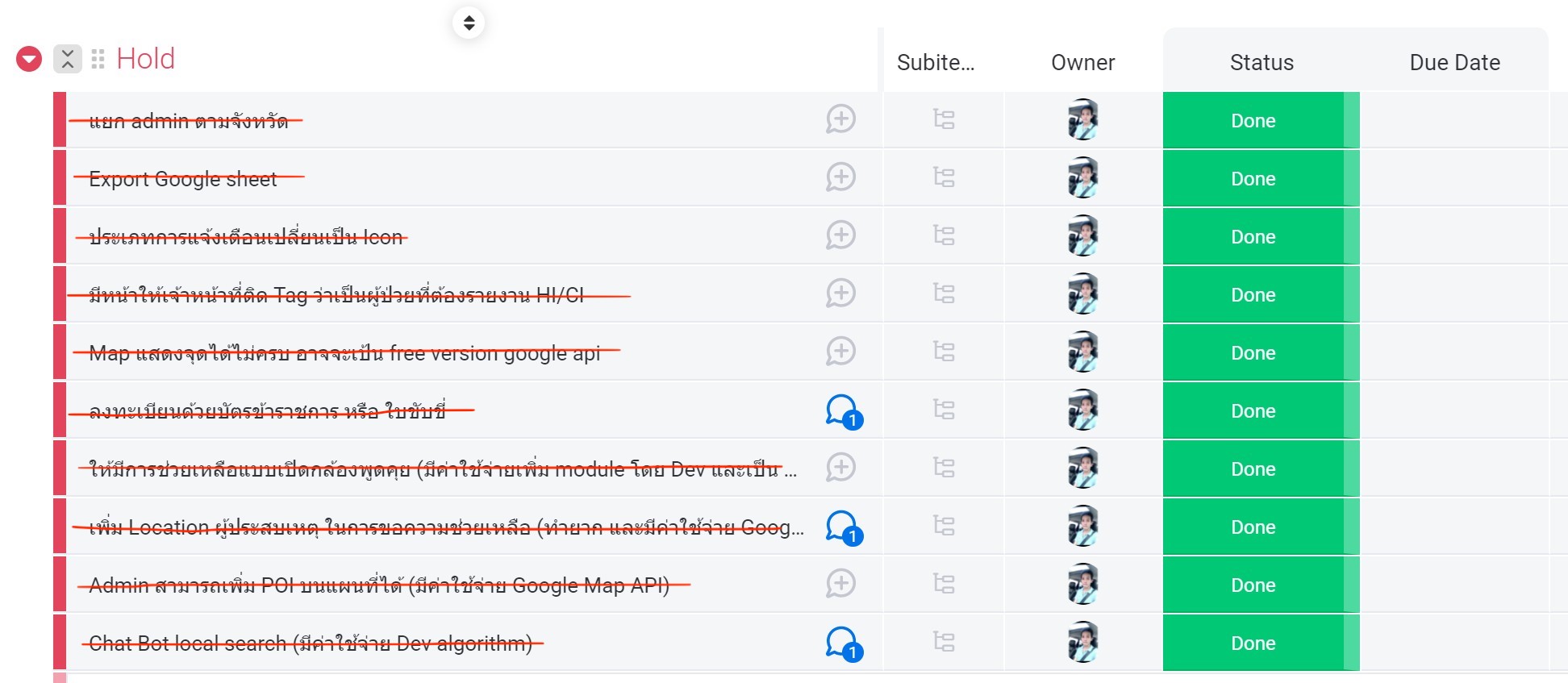
Task: Change Done status of Location row
Action: point(1261,527)
